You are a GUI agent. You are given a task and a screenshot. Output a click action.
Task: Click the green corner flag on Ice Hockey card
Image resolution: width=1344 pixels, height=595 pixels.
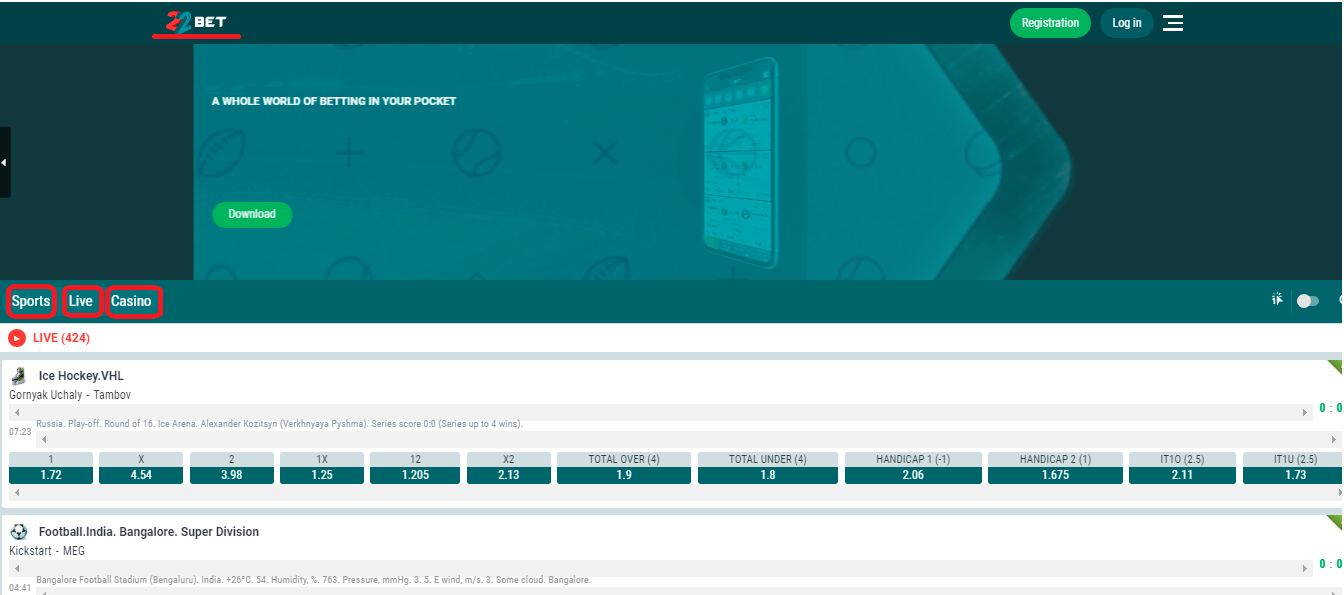pyautogui.click(x=1335, y=367)
